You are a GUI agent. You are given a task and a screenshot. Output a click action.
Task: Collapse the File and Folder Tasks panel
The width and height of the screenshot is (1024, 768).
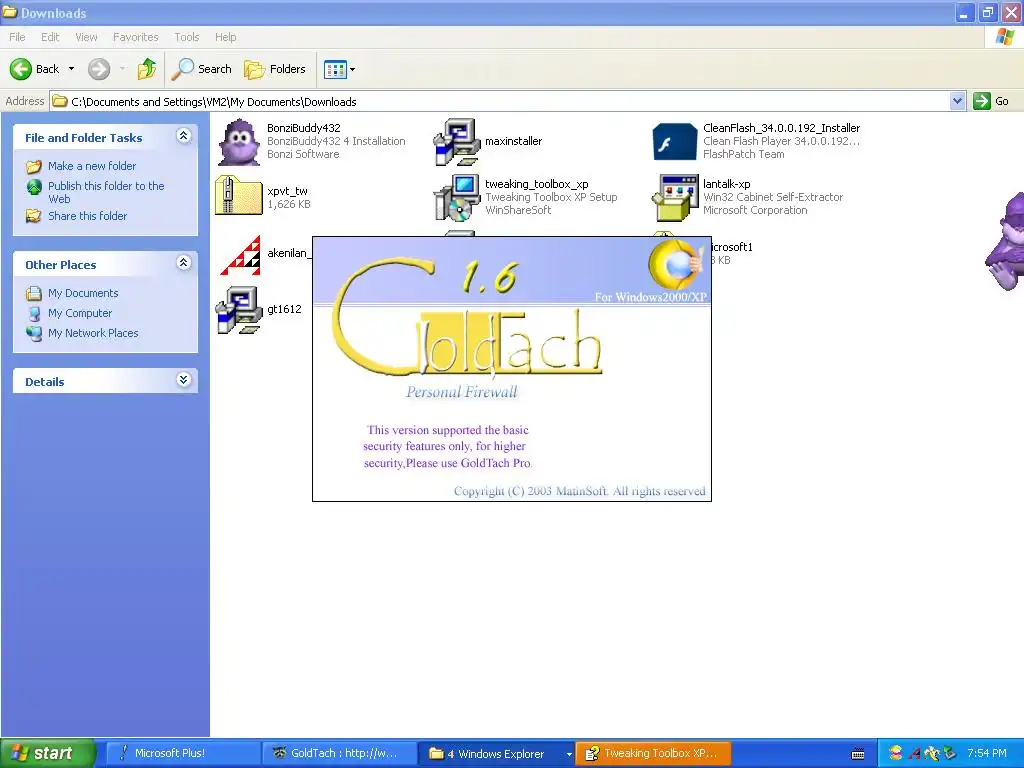click(184, 136)
